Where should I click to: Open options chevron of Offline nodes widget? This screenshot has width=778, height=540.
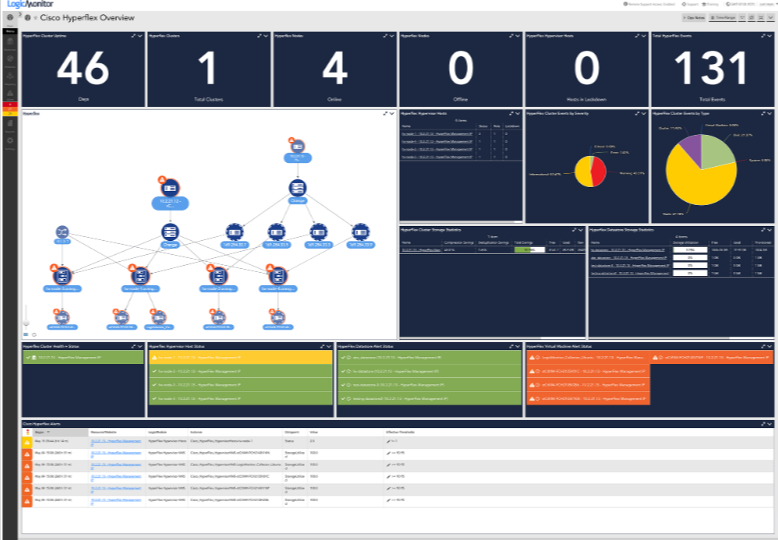tap(518, 36)
